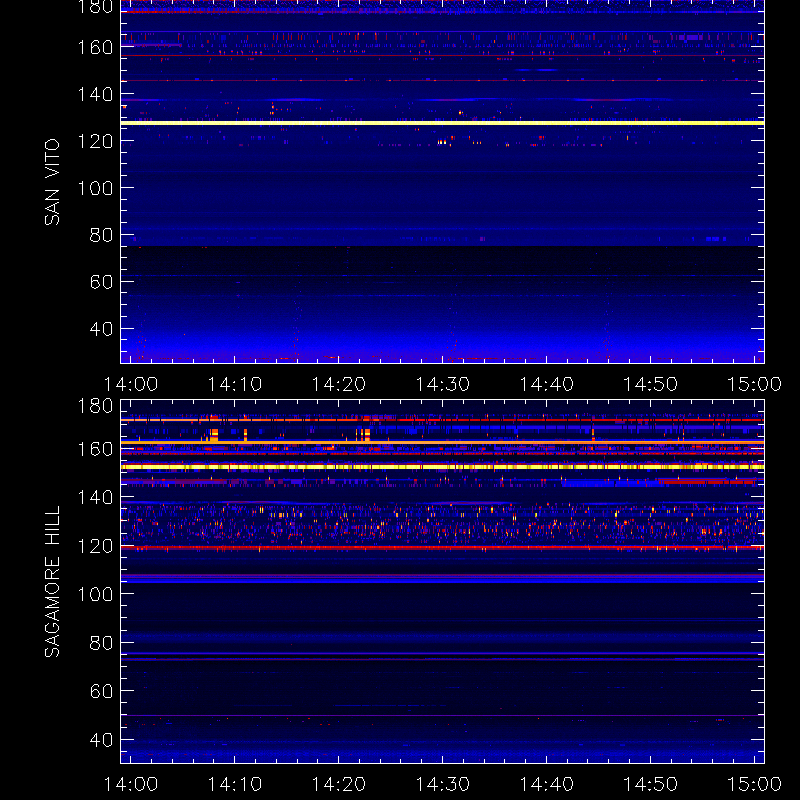
Task: Pick the 40 frequency label on the San Vito axis
Action: click(x=101, y=329)
